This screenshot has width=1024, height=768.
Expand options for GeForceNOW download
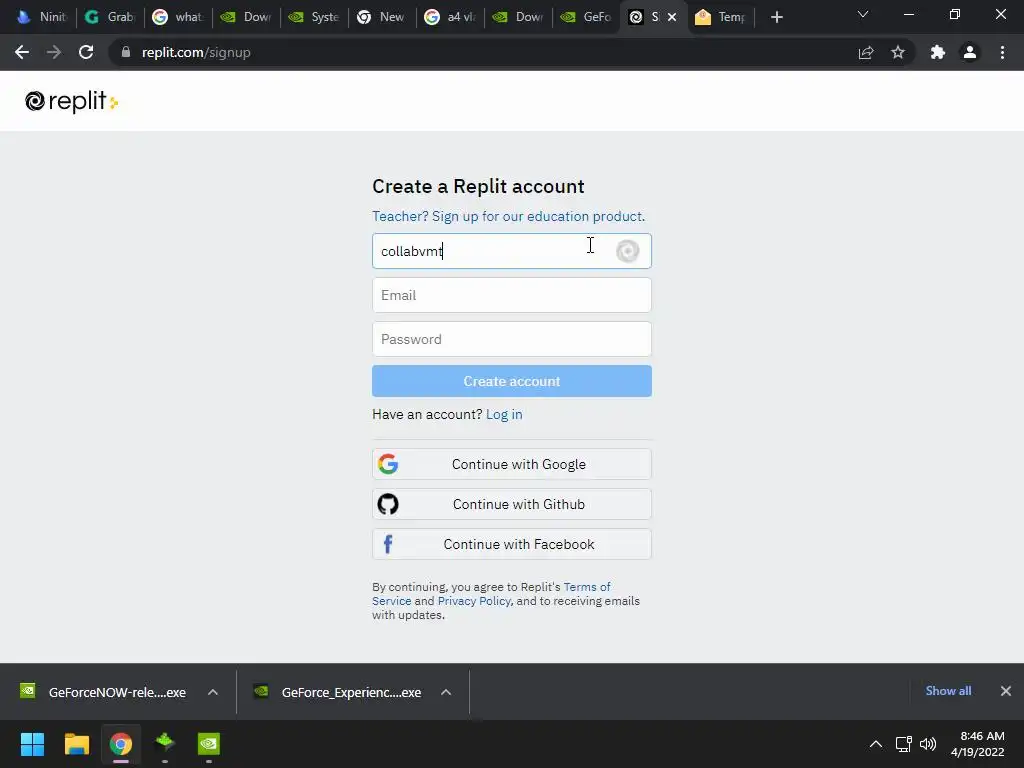[x=213, y=692]
